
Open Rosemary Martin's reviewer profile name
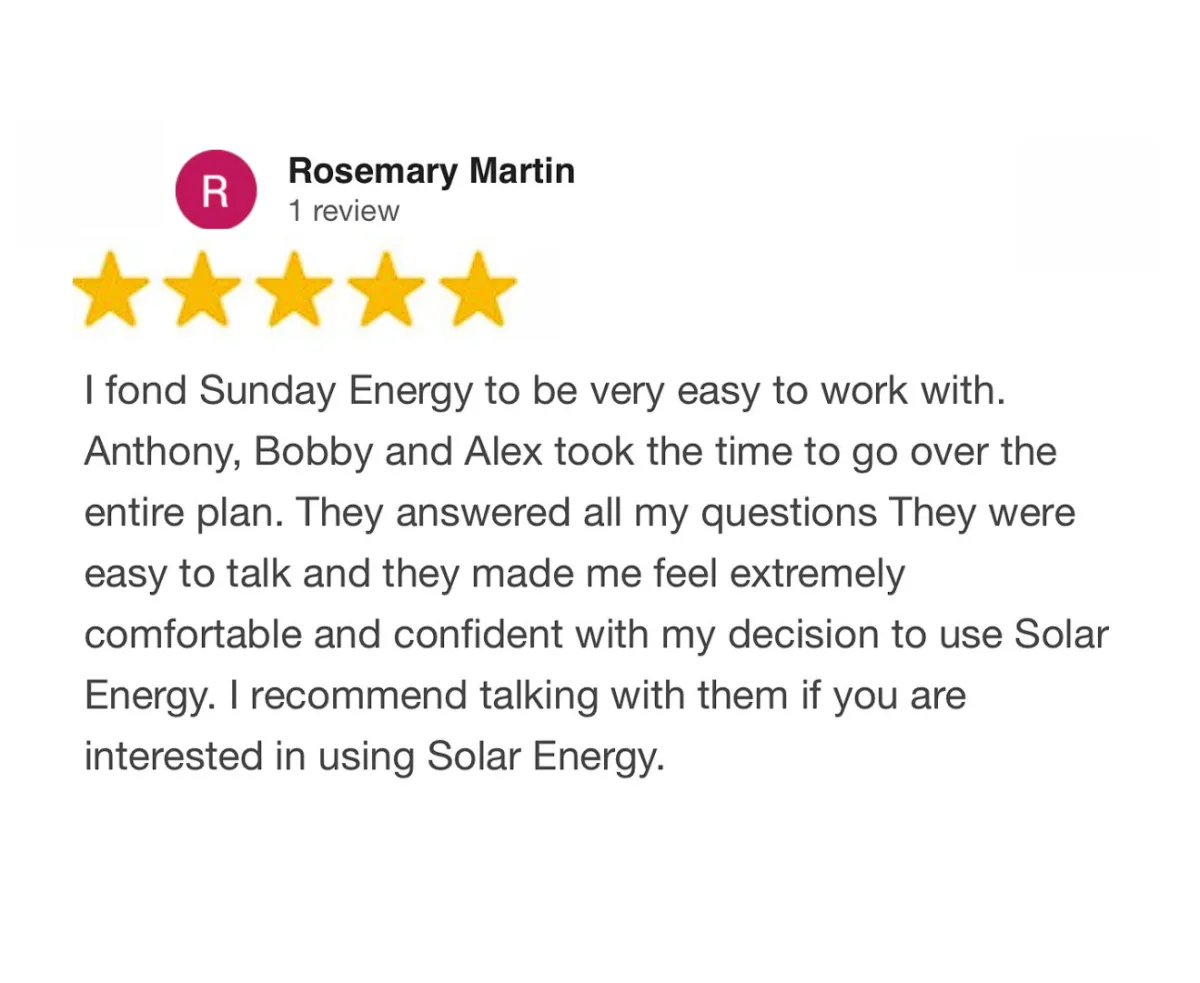(431, 171)
